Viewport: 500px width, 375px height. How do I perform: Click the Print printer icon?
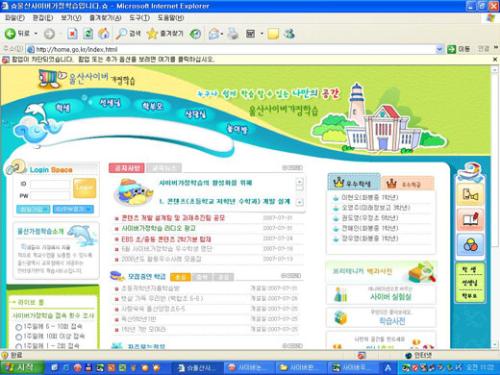coord(233,33)
